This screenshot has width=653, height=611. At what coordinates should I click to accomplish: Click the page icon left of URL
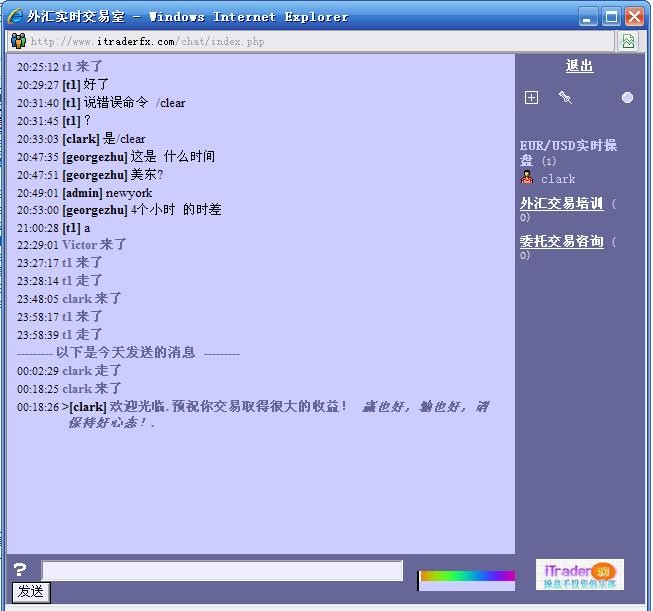pyautogui.click(x=18, y=41)
